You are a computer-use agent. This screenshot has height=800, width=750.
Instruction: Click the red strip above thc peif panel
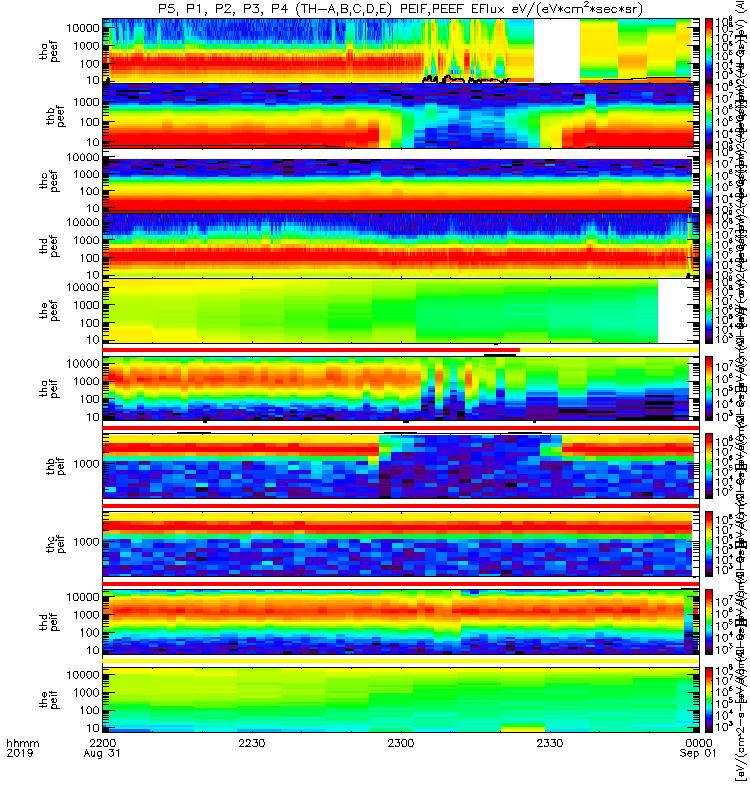pos(401,505)
